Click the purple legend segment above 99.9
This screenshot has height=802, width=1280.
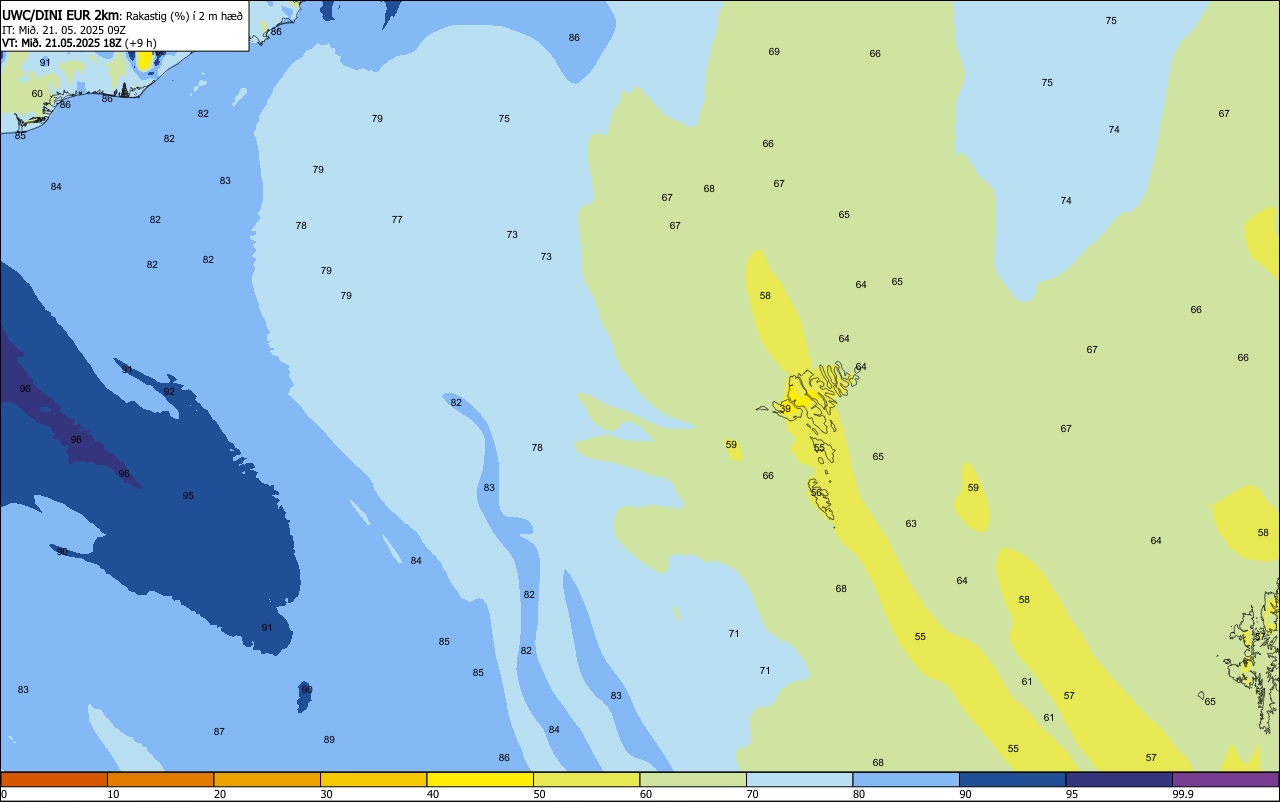(1225, 779)
